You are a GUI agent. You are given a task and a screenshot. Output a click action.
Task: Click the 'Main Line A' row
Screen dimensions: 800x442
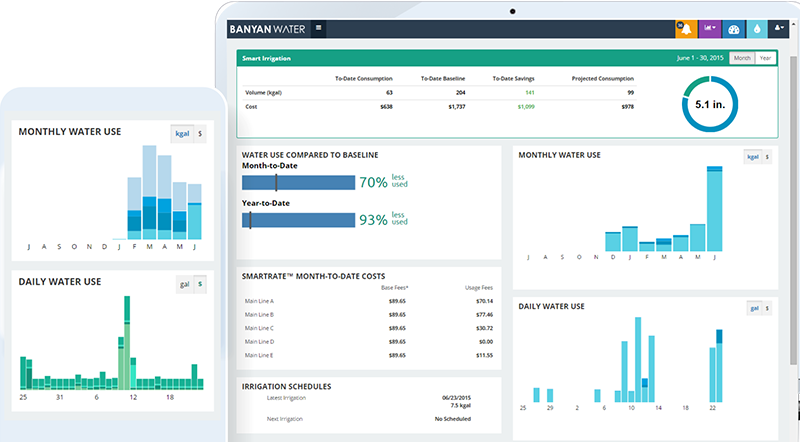368,301
